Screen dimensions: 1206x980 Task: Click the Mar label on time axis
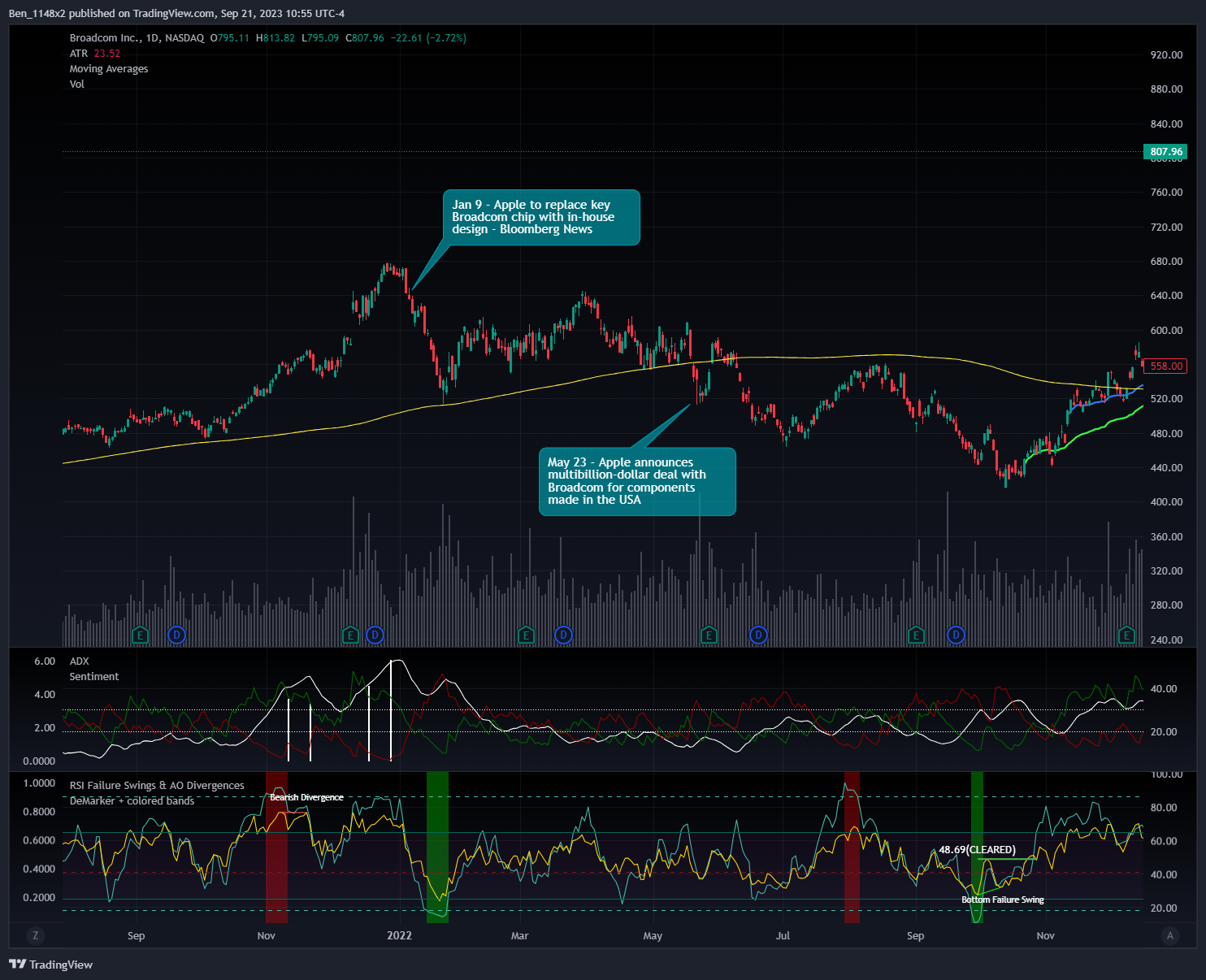tap(519, 936)
